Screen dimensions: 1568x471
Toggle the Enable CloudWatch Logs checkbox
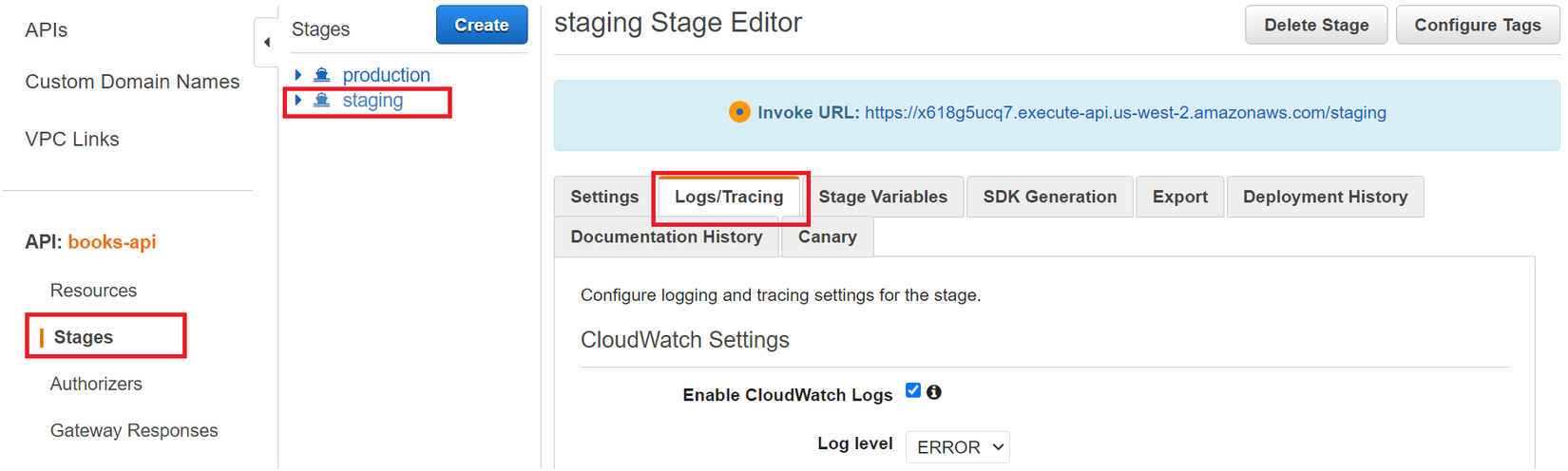tap(913, 390)
